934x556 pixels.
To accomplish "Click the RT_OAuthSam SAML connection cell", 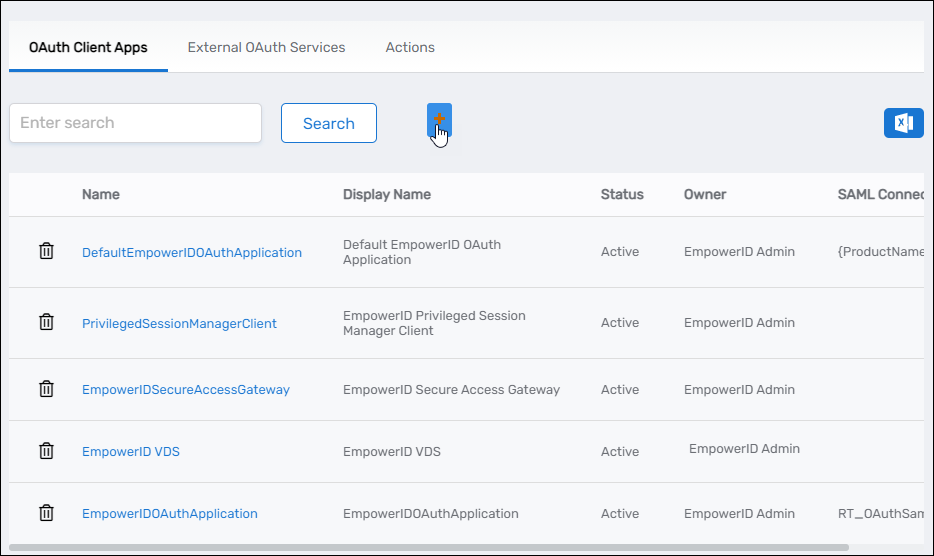I will [x=880, y=514].
